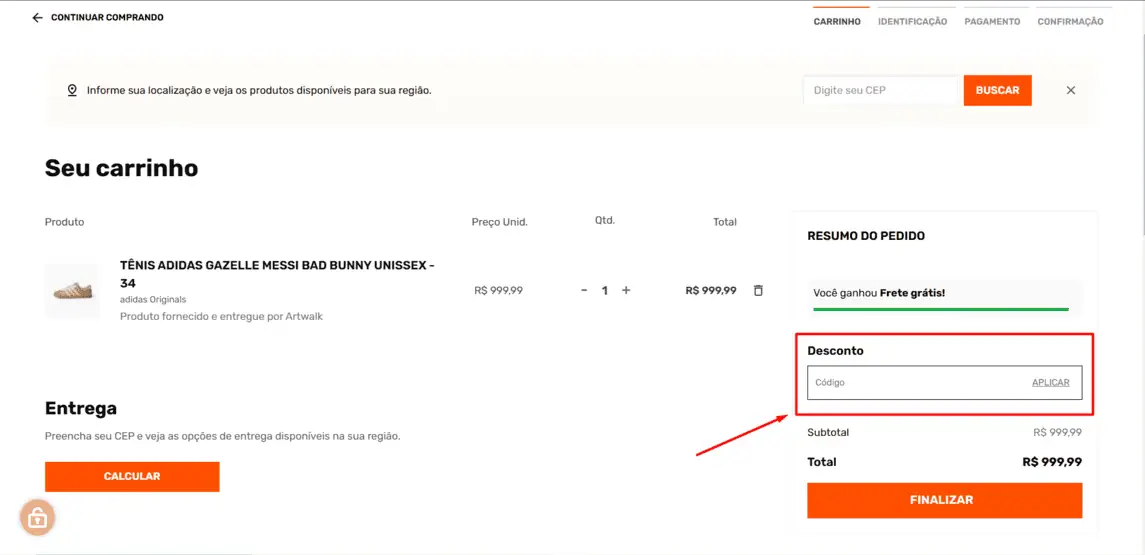
Task: Click Produto fornecido e entregue por Artwalk
Action: (221, 316)
